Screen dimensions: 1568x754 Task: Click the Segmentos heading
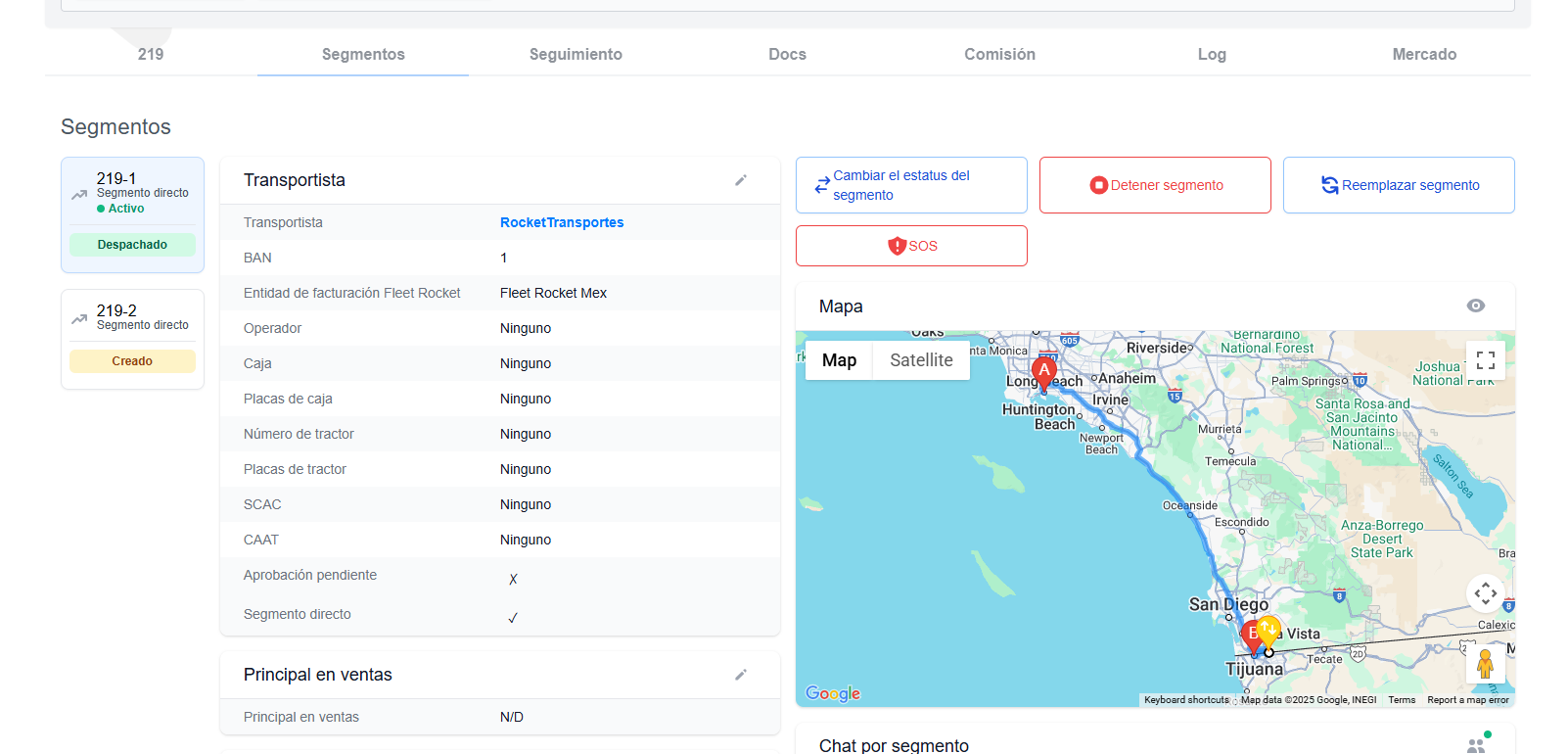pos(115,126)
